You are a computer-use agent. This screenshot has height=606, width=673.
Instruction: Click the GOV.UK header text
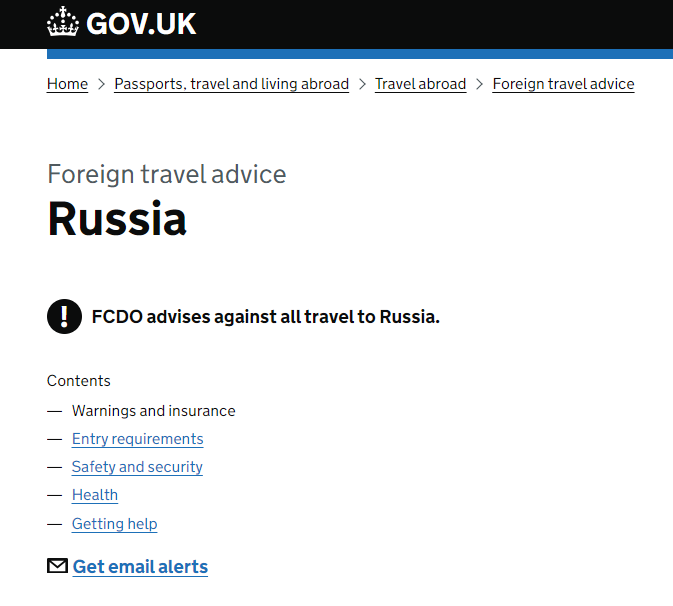(141, 23)
